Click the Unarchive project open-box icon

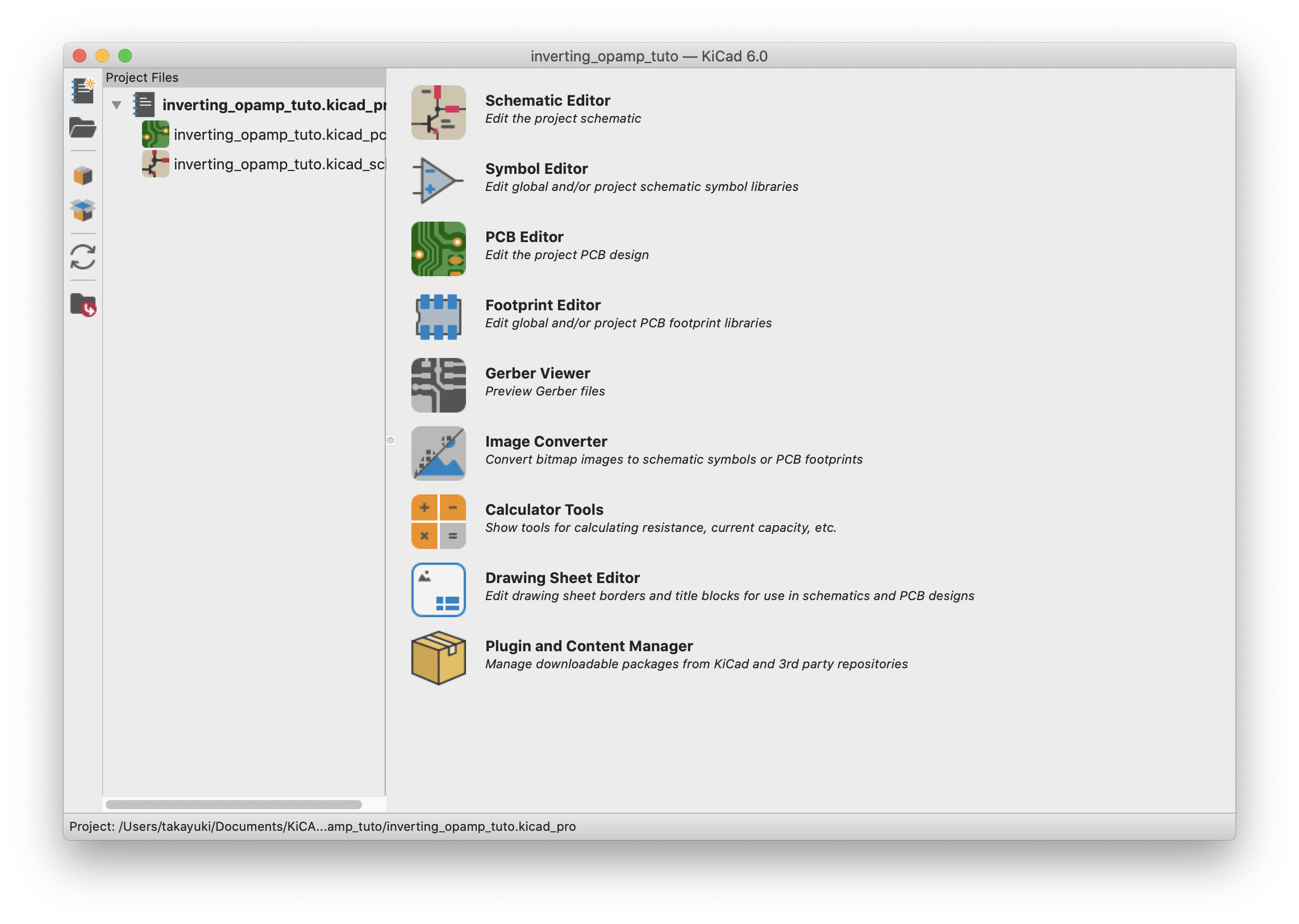coord(83,210)
